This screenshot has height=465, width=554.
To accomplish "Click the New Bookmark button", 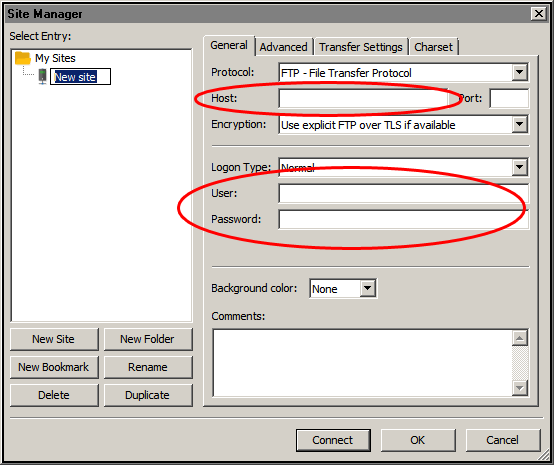I will pyautogui.click(x=54, y=367).
